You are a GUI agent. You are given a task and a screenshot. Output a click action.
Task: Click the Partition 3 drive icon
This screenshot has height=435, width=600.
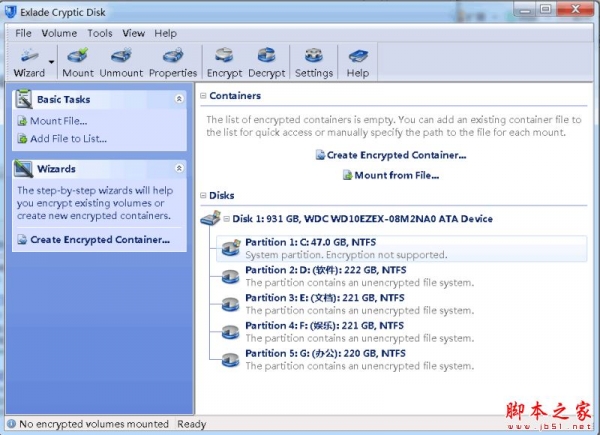(230, 304)
